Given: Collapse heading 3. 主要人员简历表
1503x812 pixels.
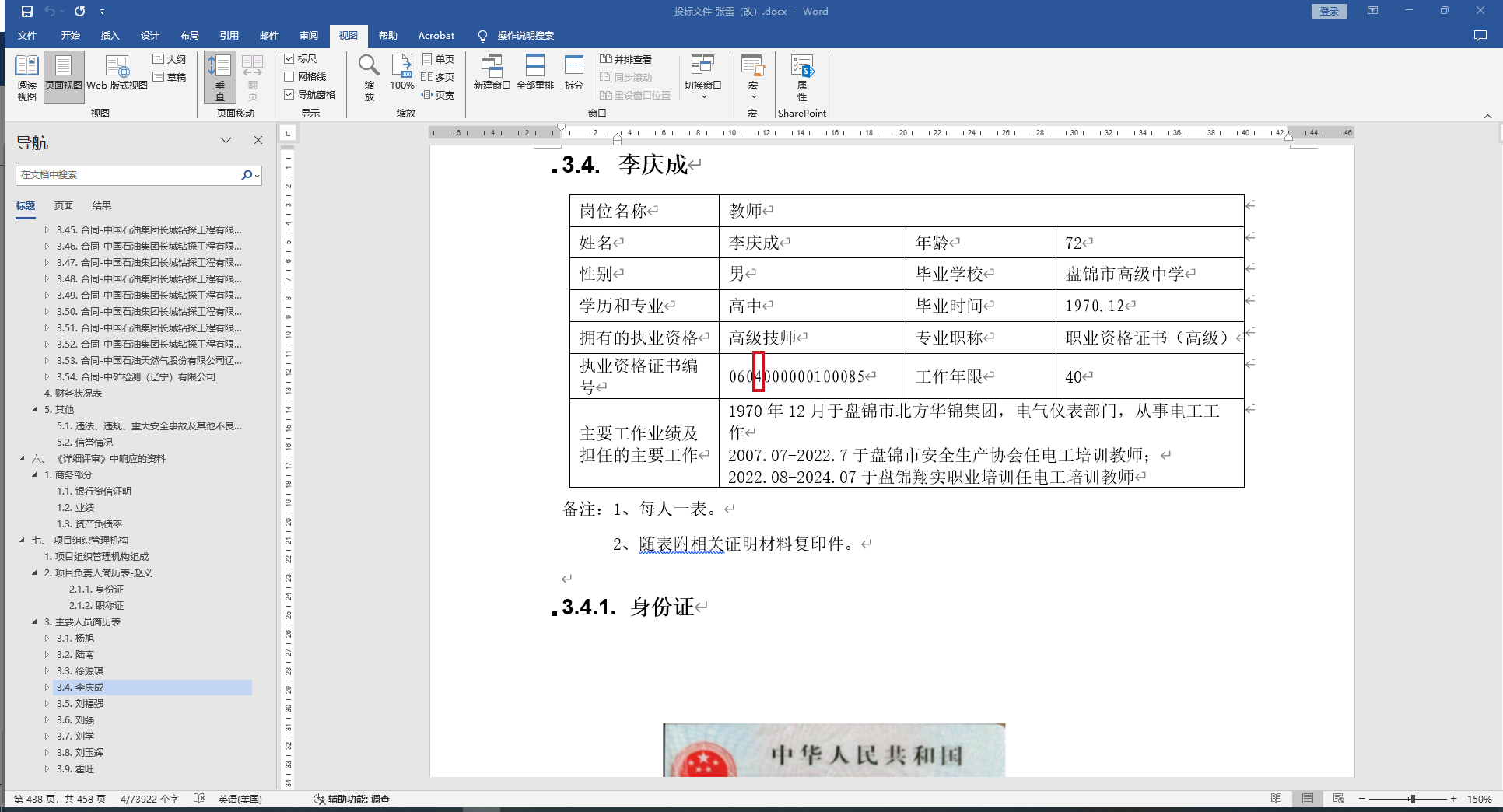Looking at the screenshot, I should pyautogui.click(x=34, y=622).
